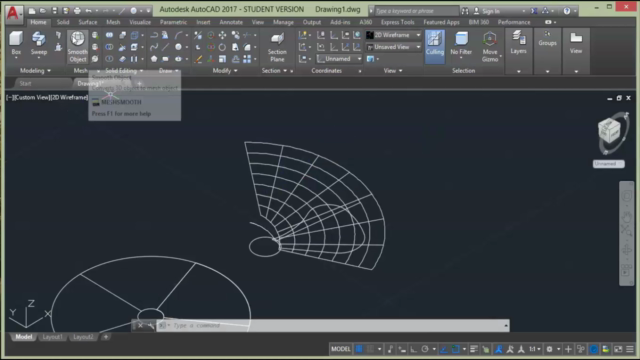This screenshot has height=360, width=640.
Task: Toggle grid display in status bar
Action: coord(359,349)
